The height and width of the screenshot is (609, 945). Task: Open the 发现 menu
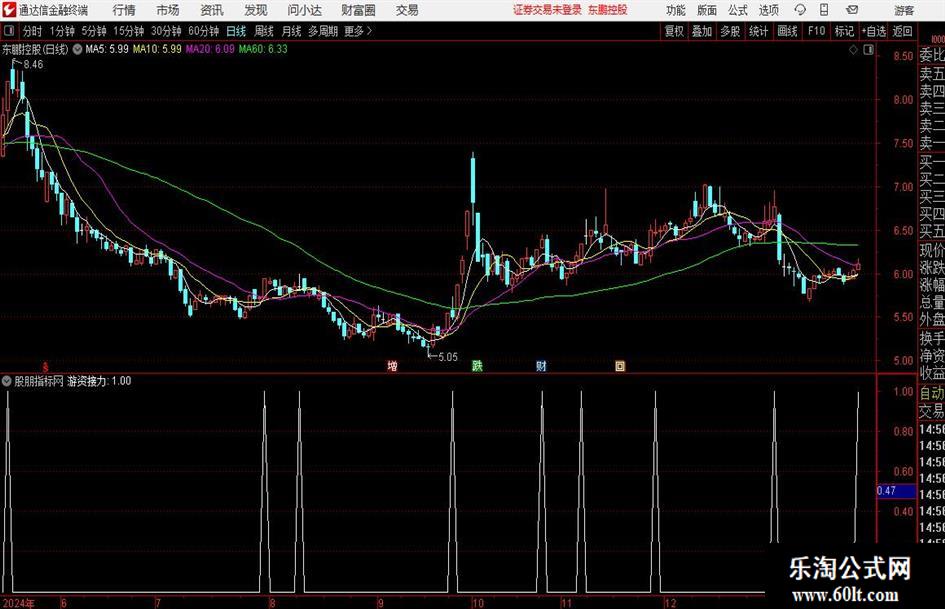point(256,10)
